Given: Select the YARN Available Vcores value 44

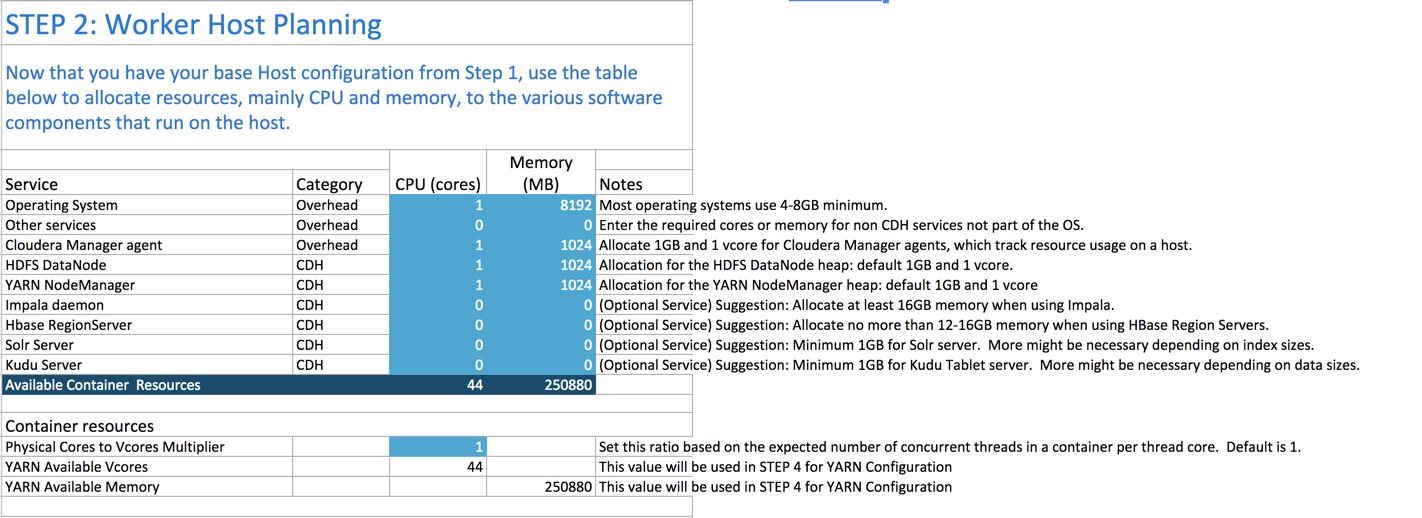Looking at the screenshot, I should point(437,467).
